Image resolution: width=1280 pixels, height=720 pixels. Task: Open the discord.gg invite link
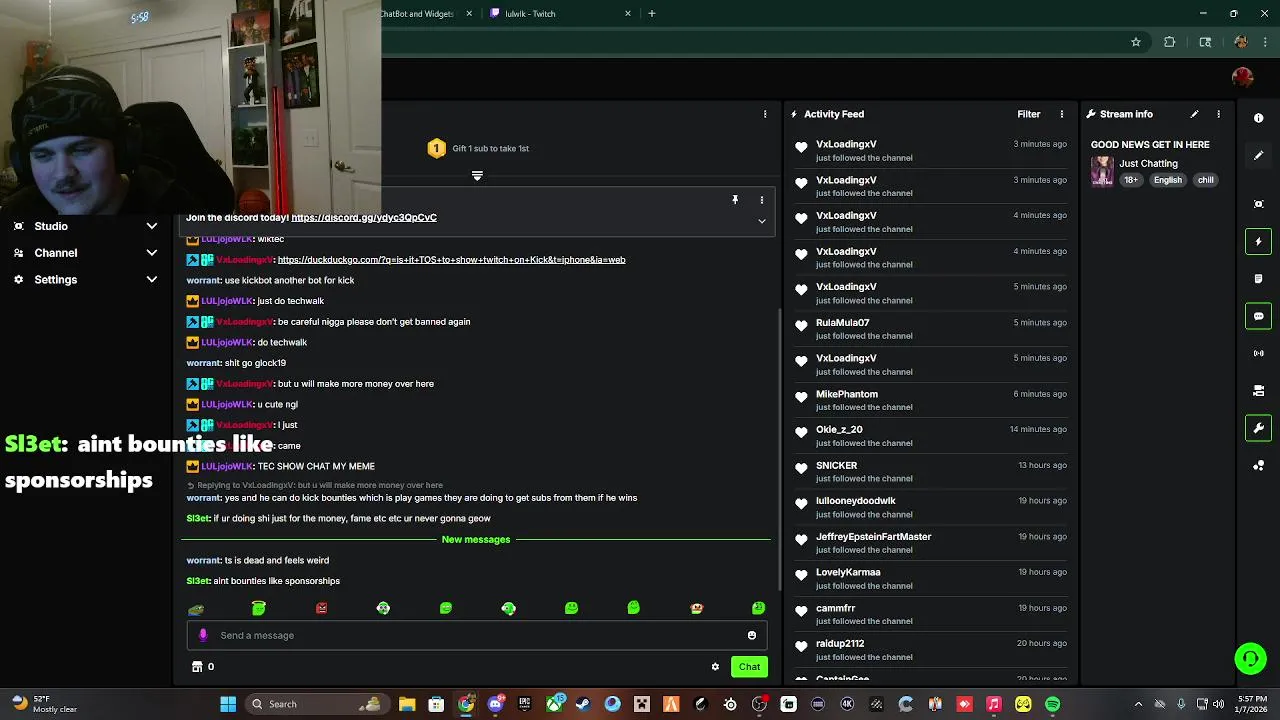[x=364, y=217]
